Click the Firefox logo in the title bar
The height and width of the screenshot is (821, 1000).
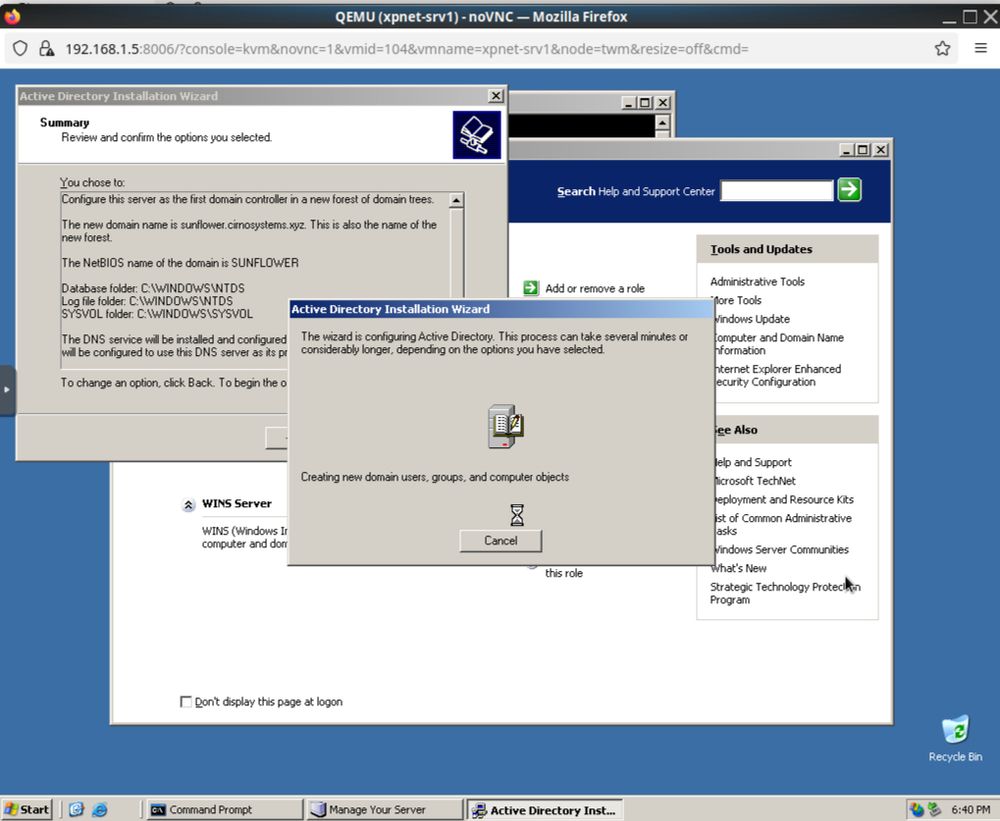point(12,15)
